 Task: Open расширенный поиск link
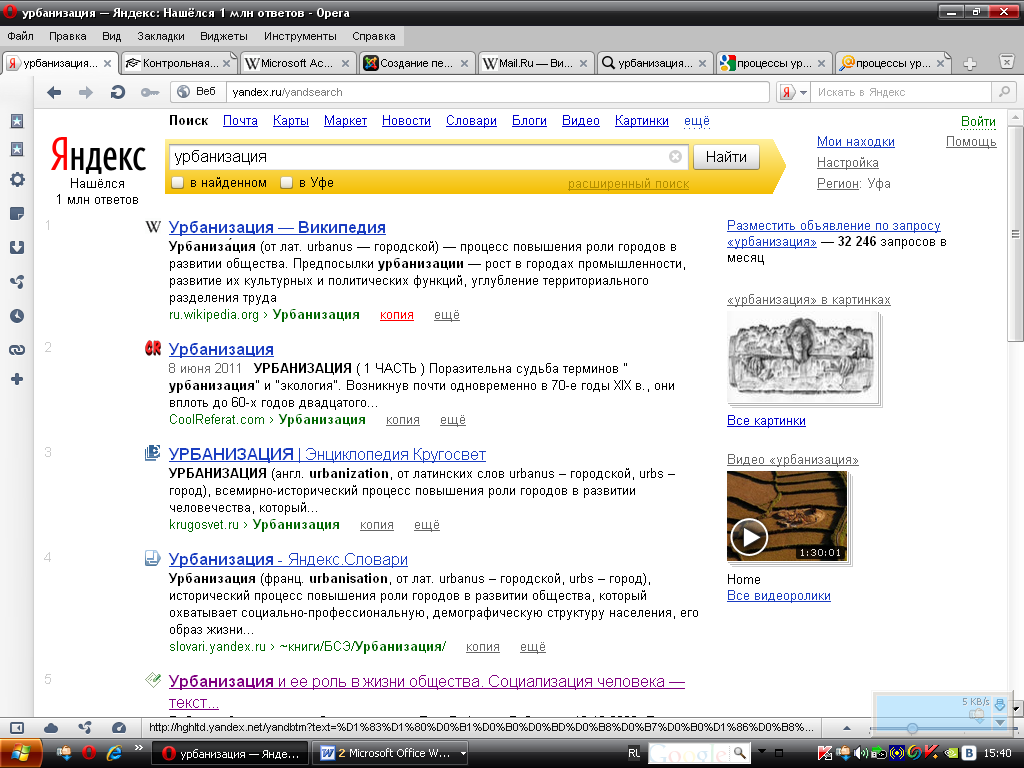628,184
